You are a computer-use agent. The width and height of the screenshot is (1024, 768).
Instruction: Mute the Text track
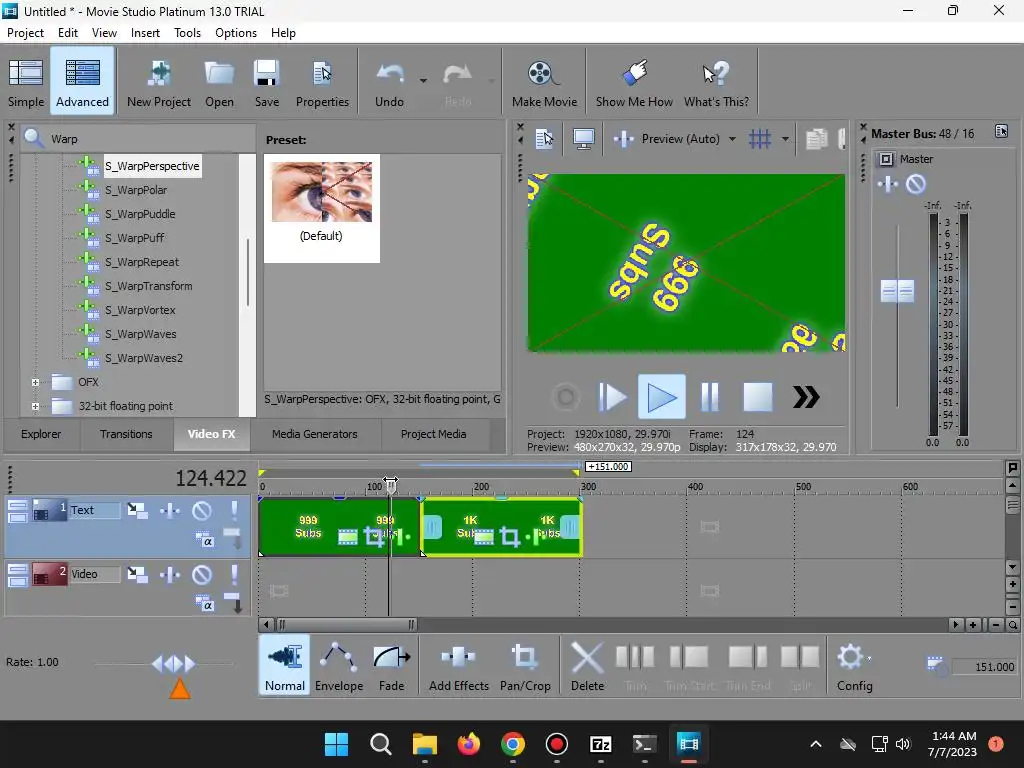tap(202, 510)
